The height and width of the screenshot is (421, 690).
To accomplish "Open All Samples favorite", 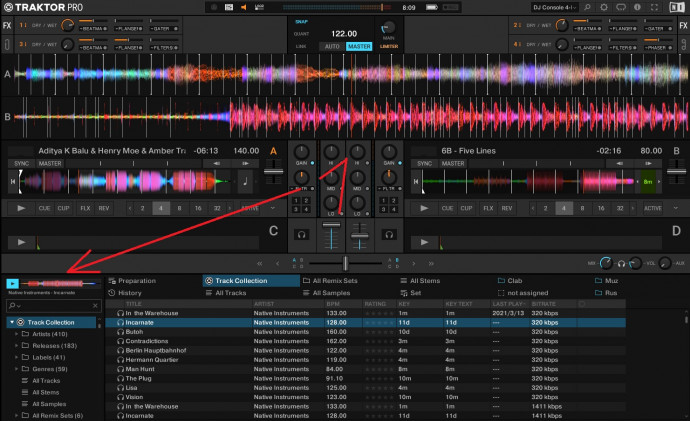I will point(327,293).
